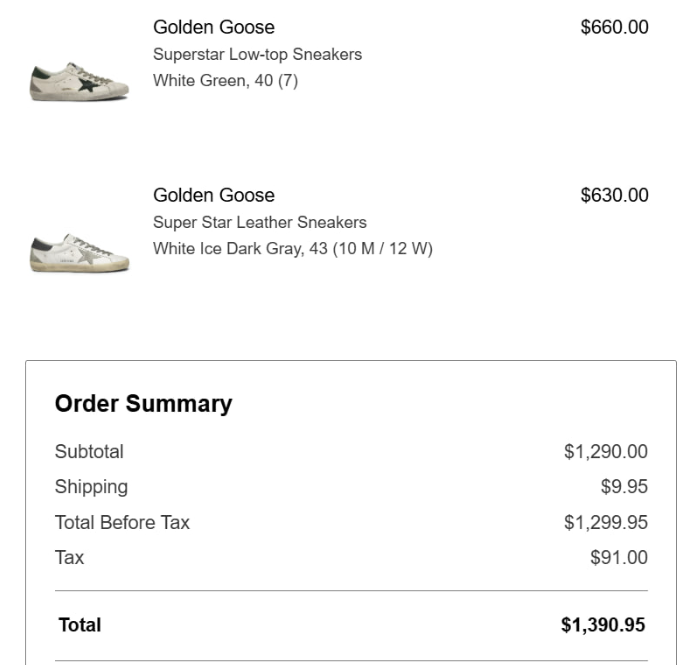Select the Subtotal label
This screenshot has height=665, width=690.
coord(89,452)
